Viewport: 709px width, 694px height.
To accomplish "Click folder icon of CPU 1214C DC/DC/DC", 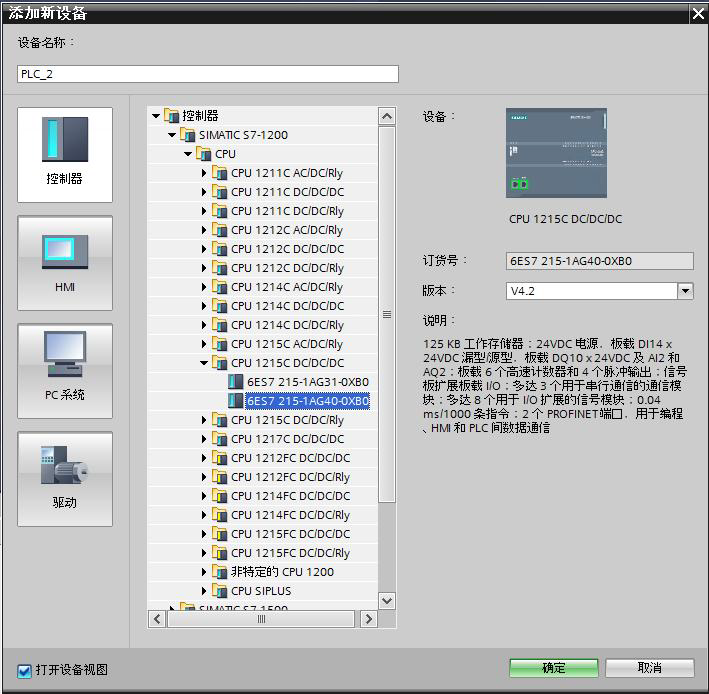I will pos(220,306).
